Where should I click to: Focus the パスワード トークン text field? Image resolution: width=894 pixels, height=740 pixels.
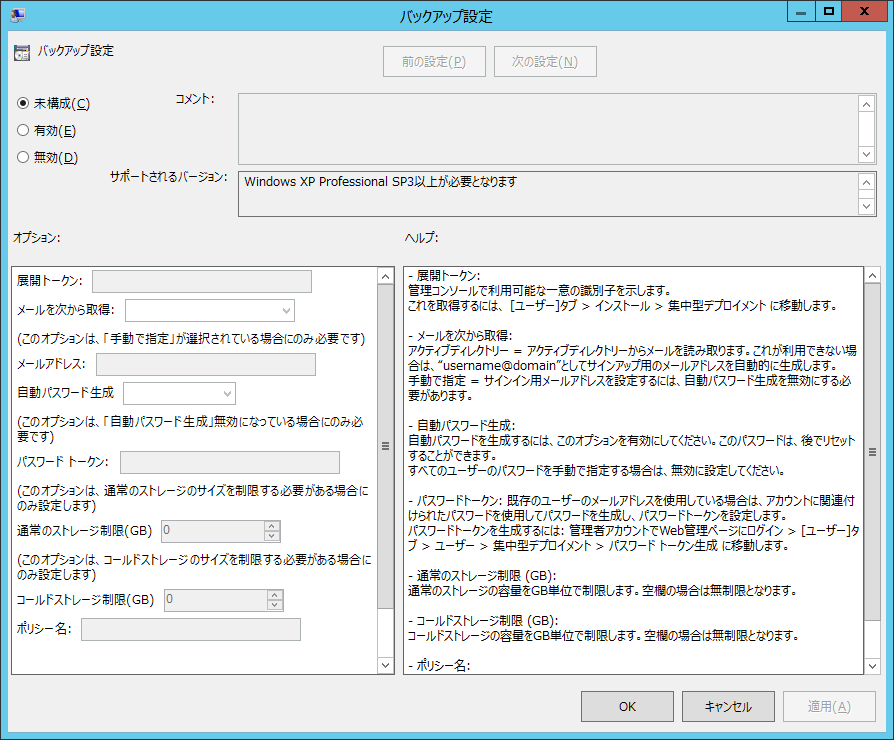click(229, 462)
